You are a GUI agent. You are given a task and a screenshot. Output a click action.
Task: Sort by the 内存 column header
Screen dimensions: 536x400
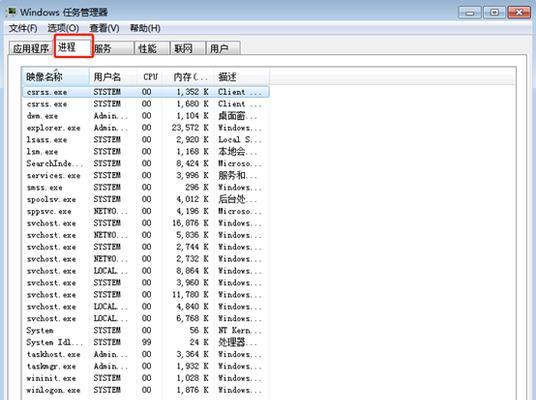pos(189,77)
